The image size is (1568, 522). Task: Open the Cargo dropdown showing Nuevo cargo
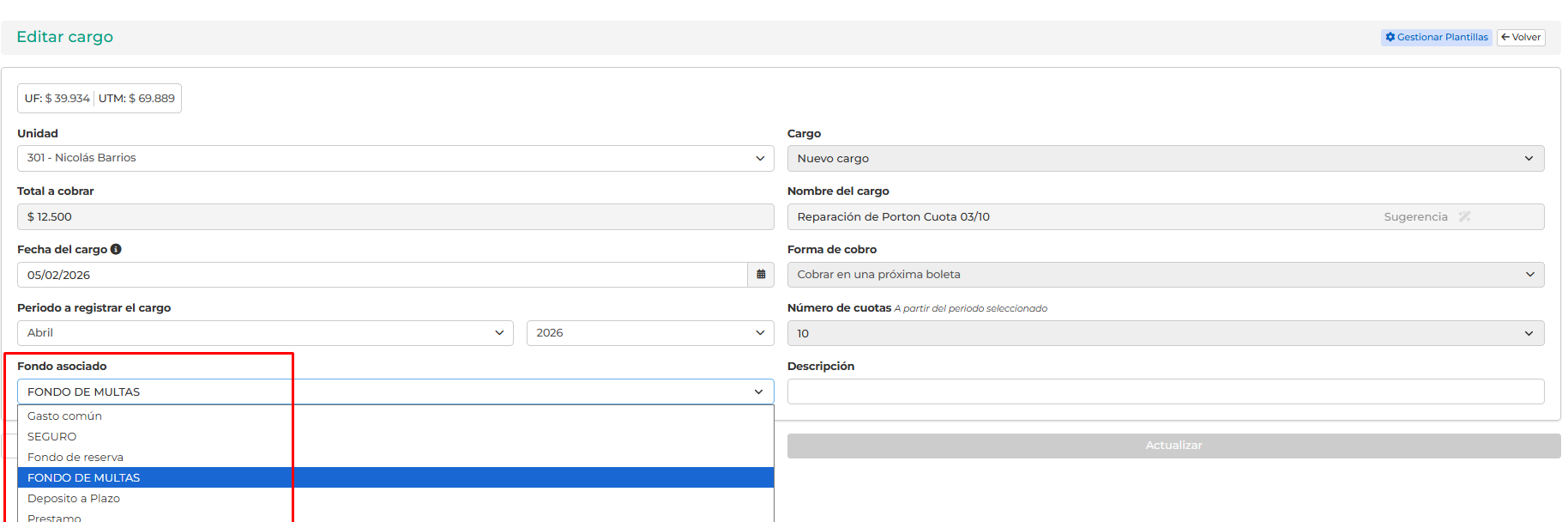1165,158
